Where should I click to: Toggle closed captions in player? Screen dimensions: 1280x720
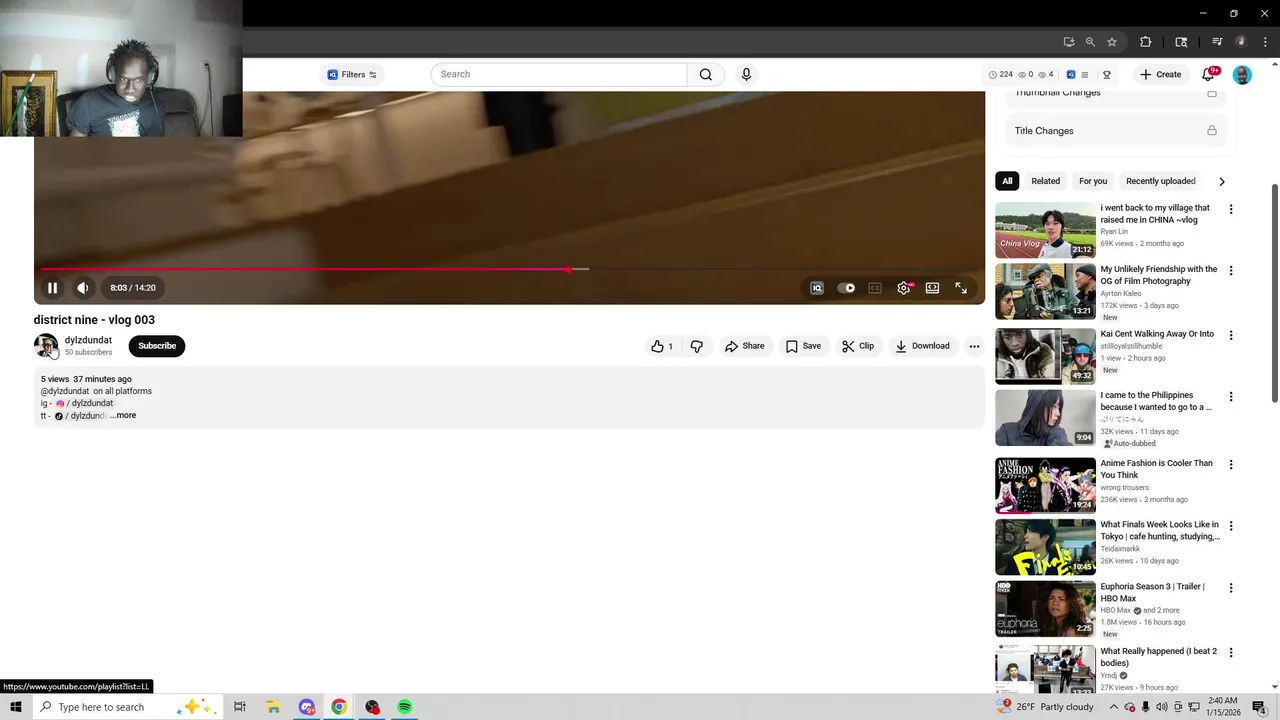click(x=875, y=288)
